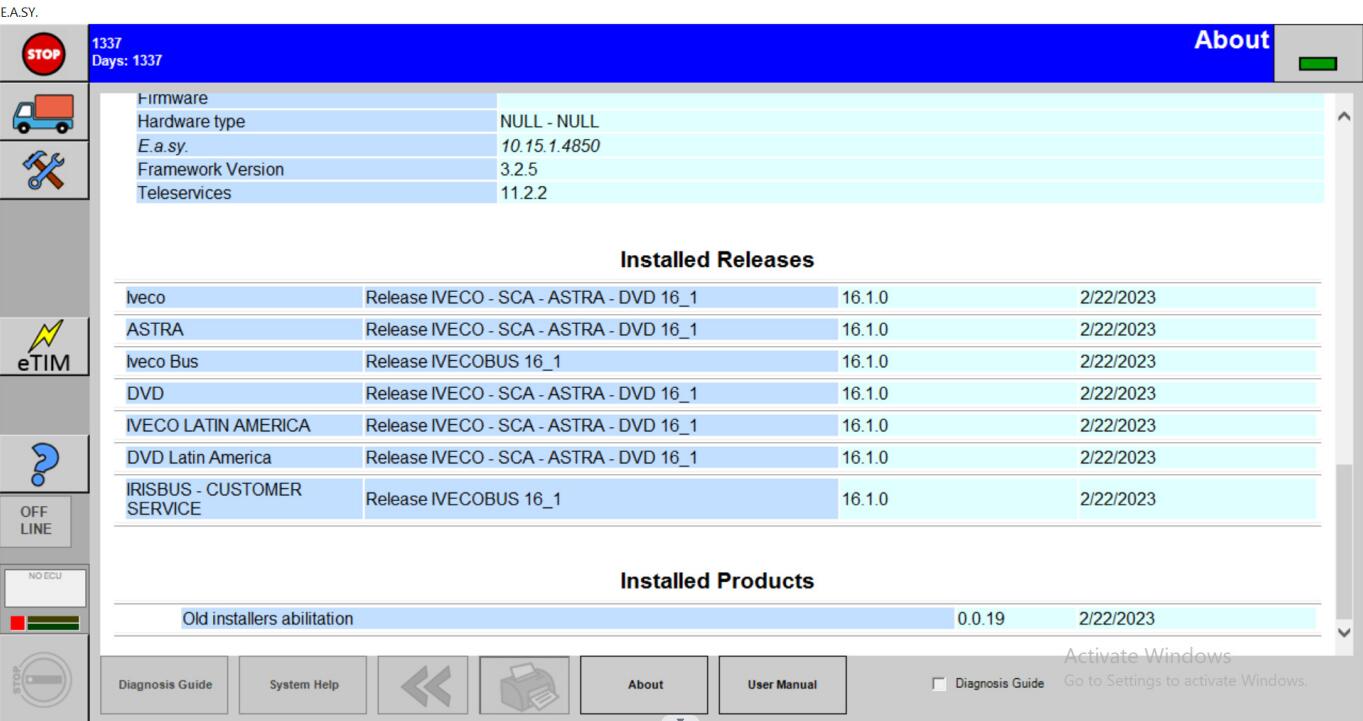Click Teleservices value 11.2.2
This screenshot has height=721, width=1363.
tap(523, 193)
